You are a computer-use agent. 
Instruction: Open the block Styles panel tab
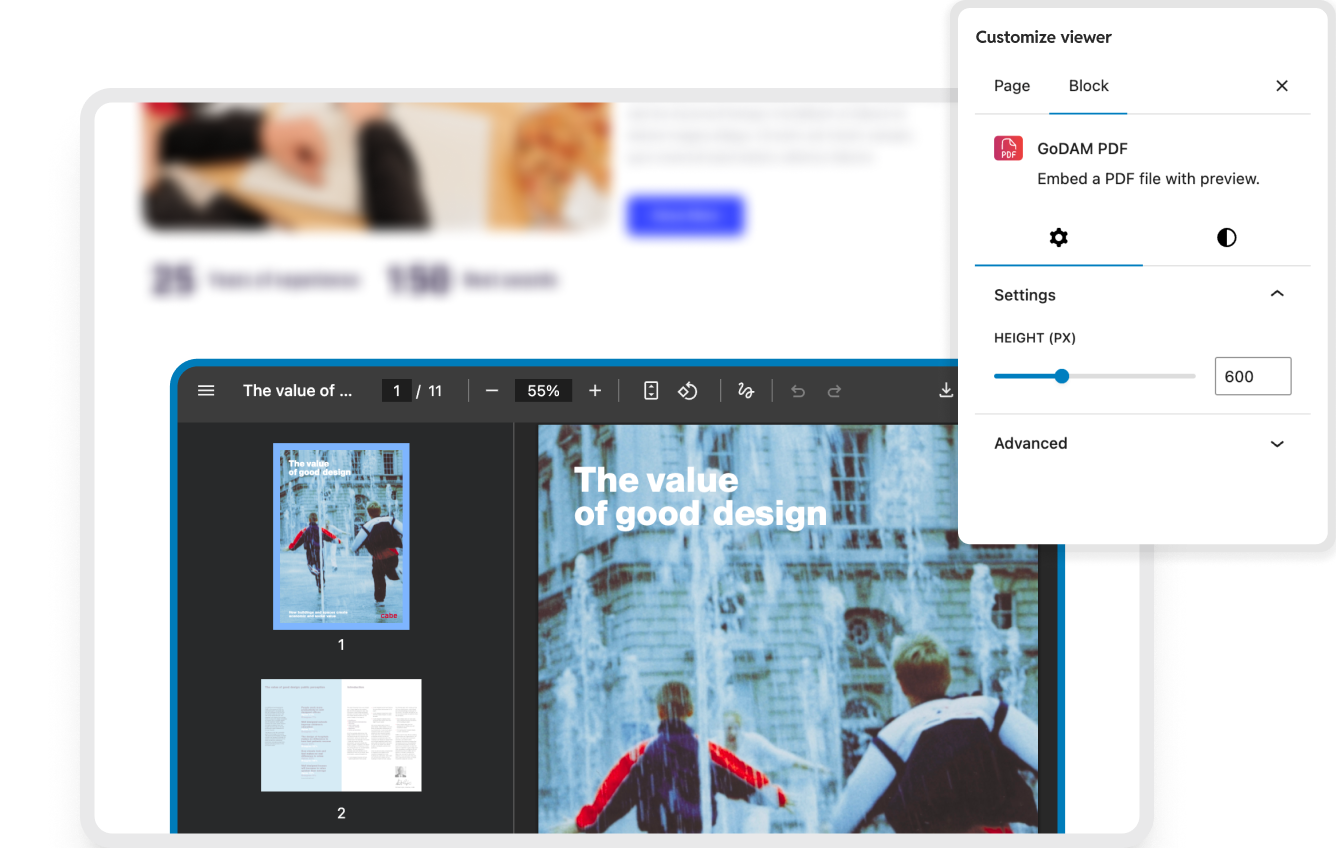[1226, 238]
